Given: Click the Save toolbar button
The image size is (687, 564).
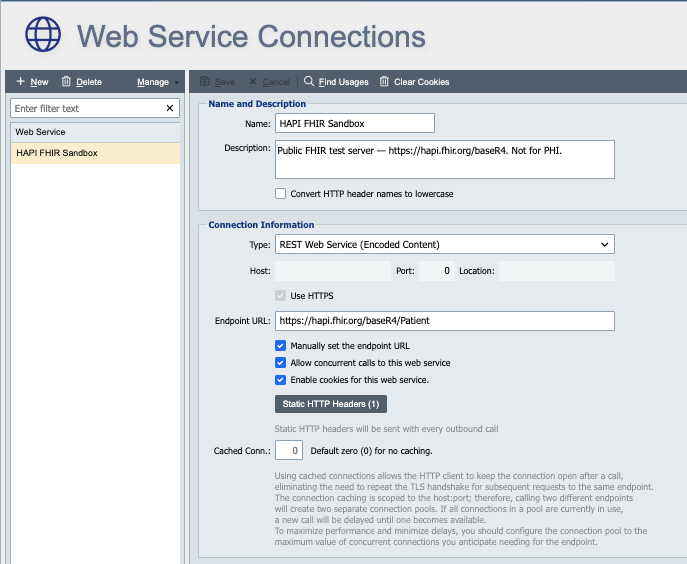Looking at the screenshot, I should tap(217, 82).
